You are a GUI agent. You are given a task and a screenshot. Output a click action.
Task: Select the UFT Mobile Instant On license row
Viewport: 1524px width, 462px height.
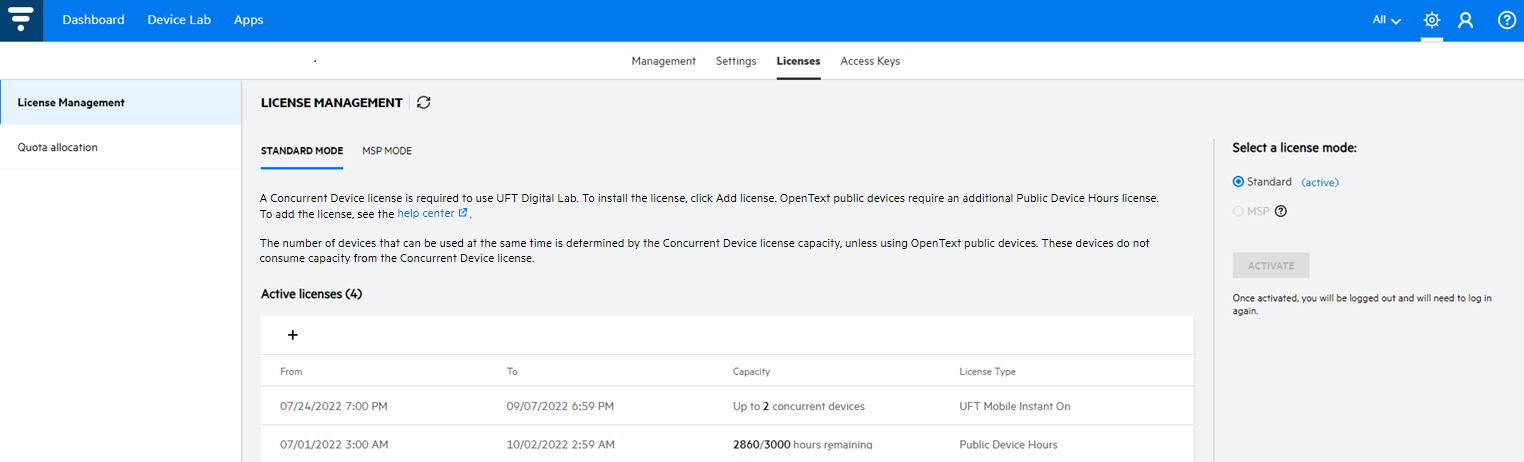(727, 406)
